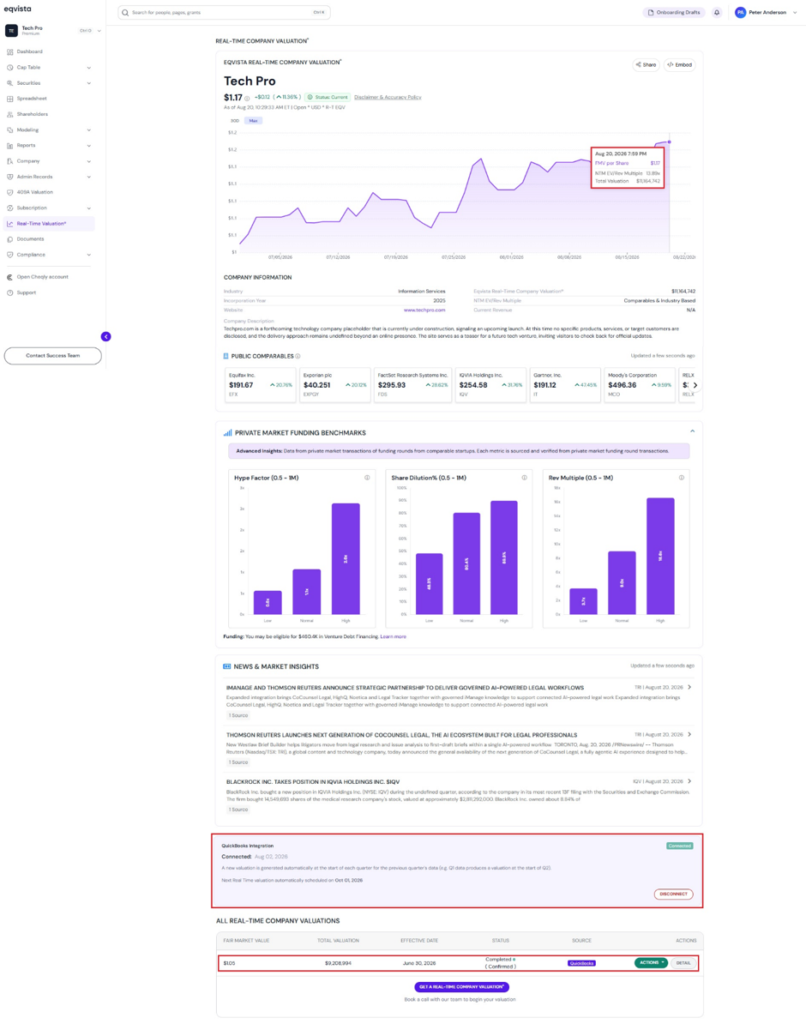This screenshot has width=806, height=1024.
Task: Click the Public Comparables info icon
Action: pos(298,356)
